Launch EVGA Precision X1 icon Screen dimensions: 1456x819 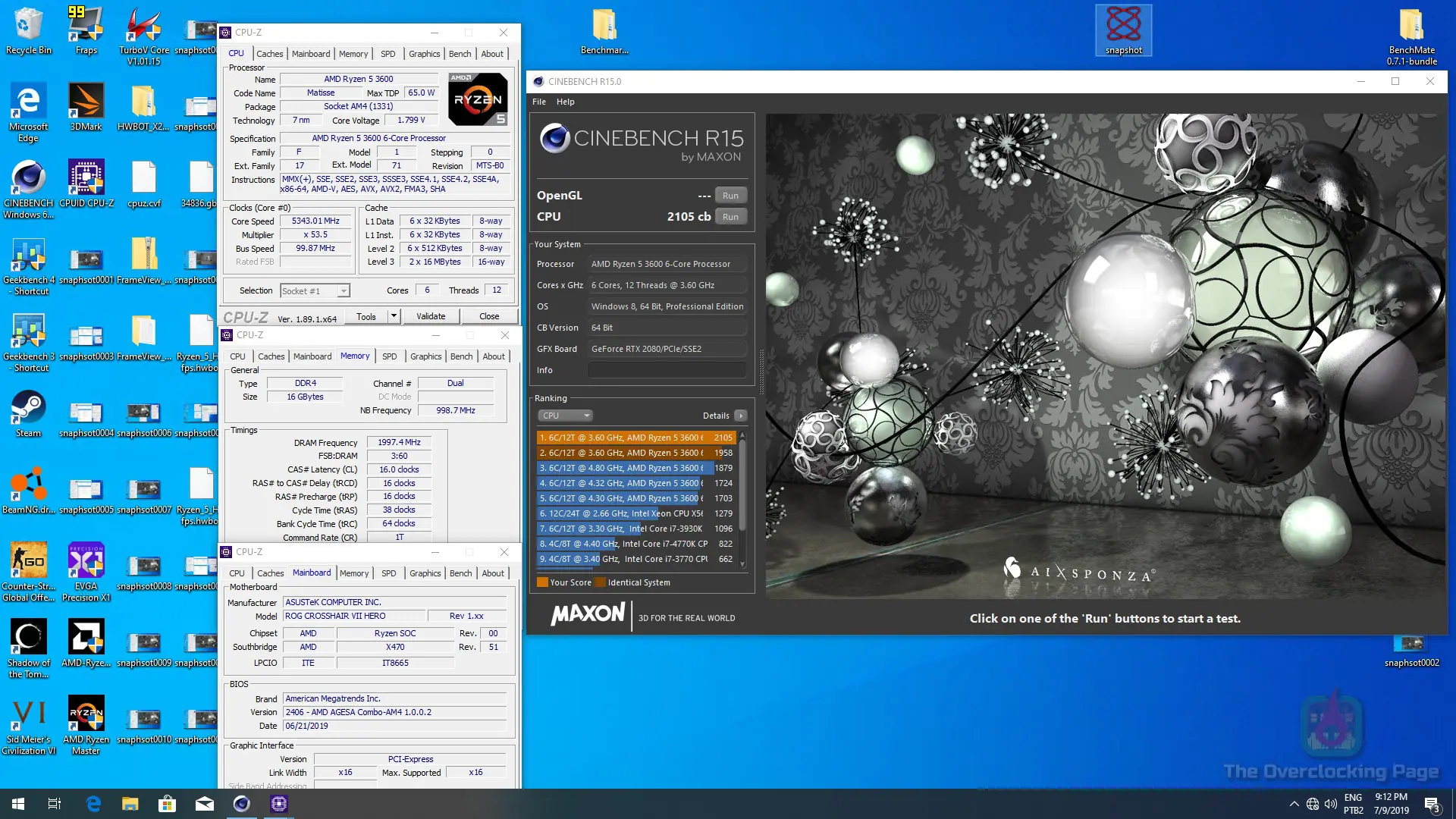(86, 573)
